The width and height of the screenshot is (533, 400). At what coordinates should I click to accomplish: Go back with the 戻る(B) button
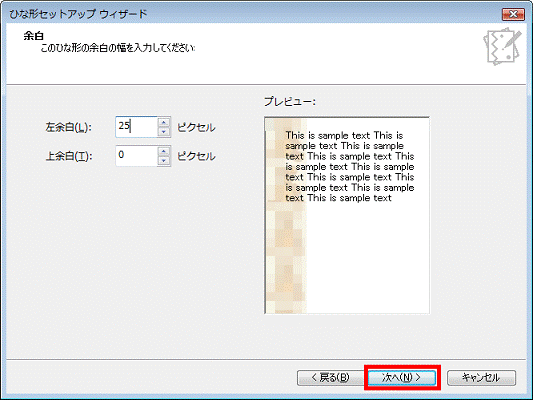330,378
